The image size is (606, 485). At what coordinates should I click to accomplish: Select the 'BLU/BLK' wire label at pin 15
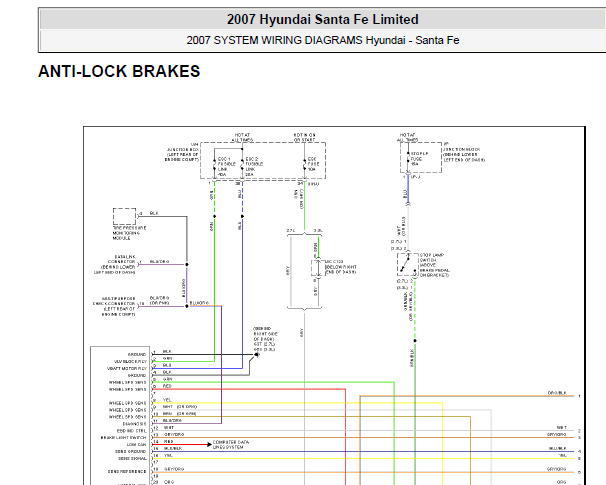[173, 448]
